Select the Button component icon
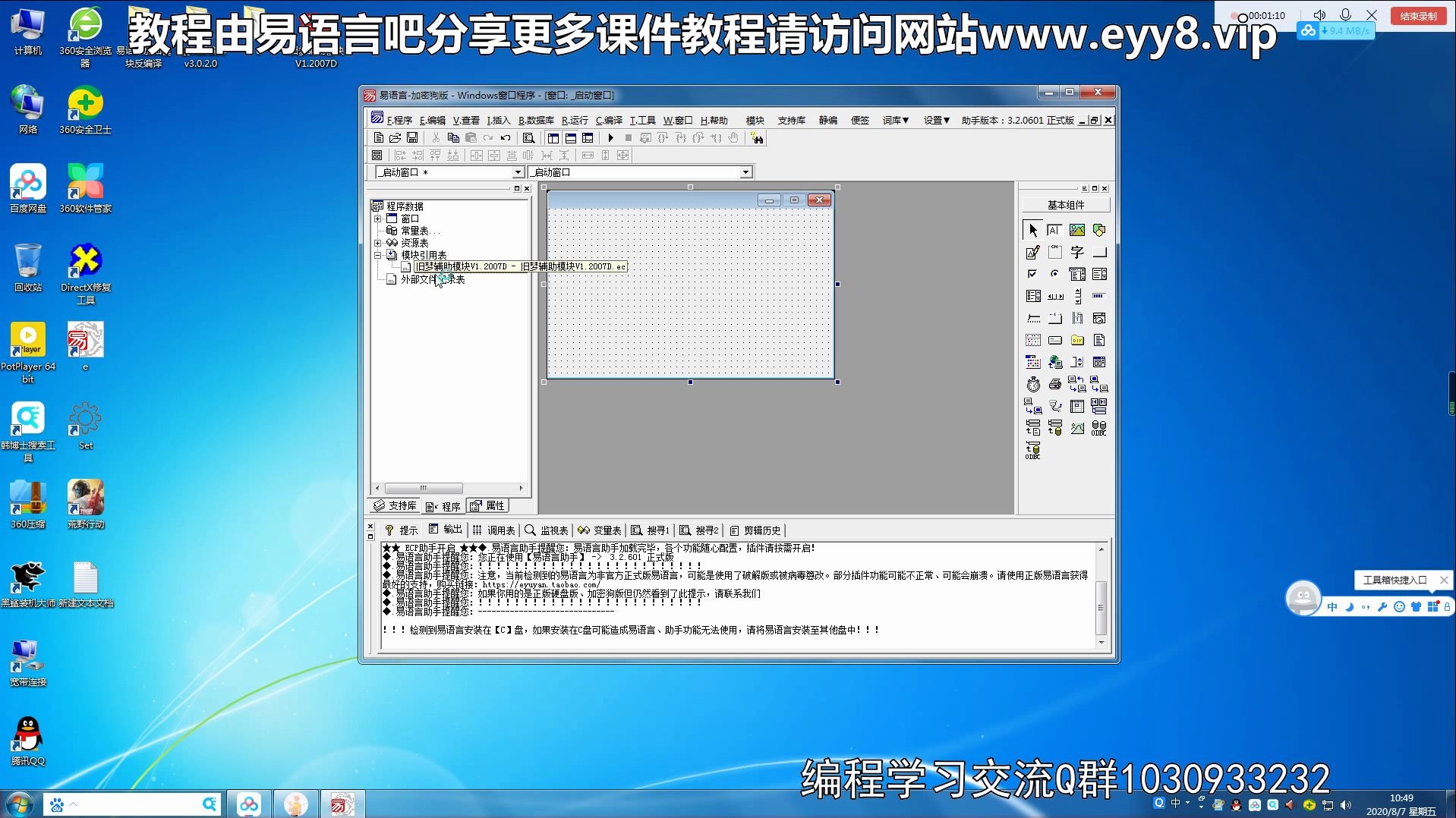Viewport: 1456px width, 818px height. [1098, 252]
